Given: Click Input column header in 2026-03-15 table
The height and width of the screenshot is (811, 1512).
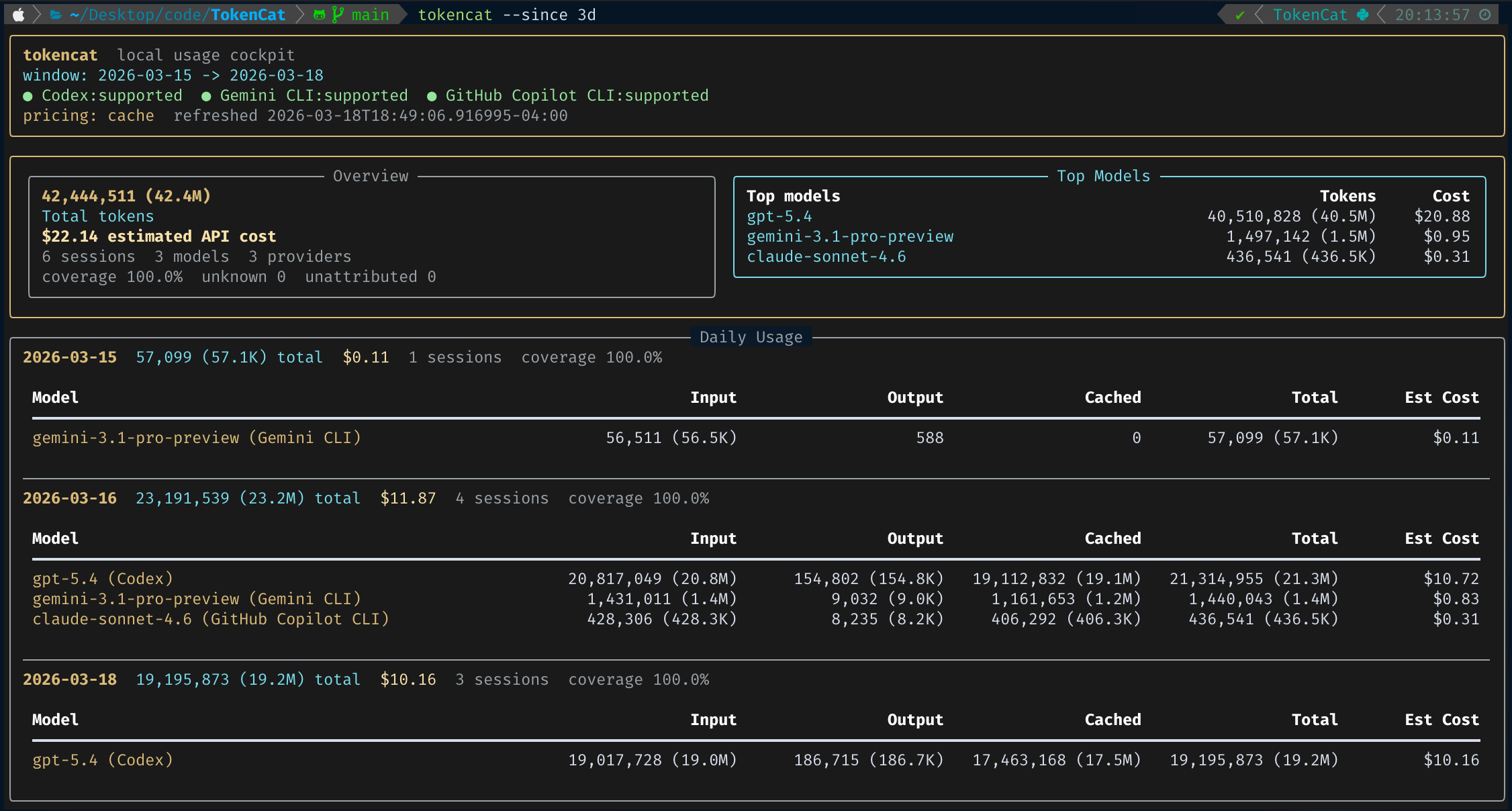Looking at the screenshot, I should click(714, 397).
